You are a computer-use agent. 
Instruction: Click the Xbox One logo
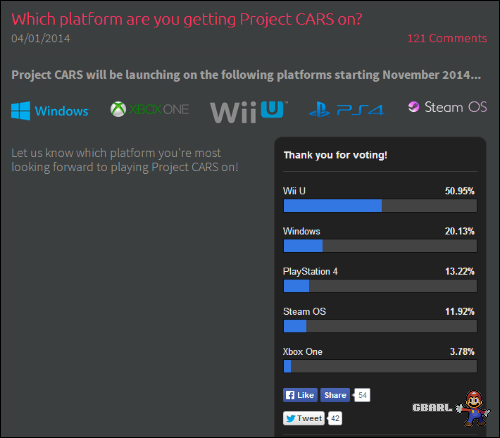point(150,109)
